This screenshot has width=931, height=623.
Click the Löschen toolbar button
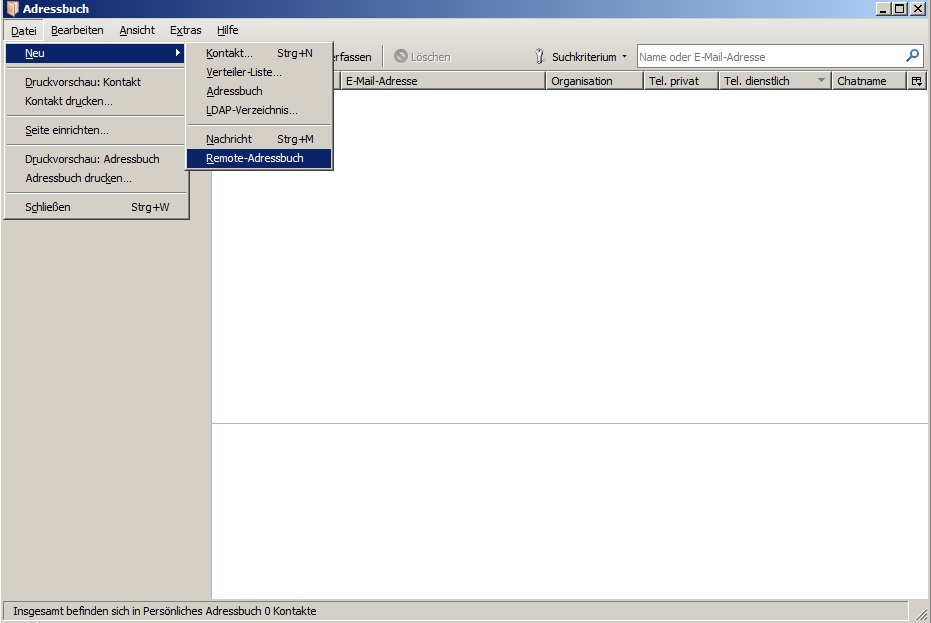click(422, 57)
